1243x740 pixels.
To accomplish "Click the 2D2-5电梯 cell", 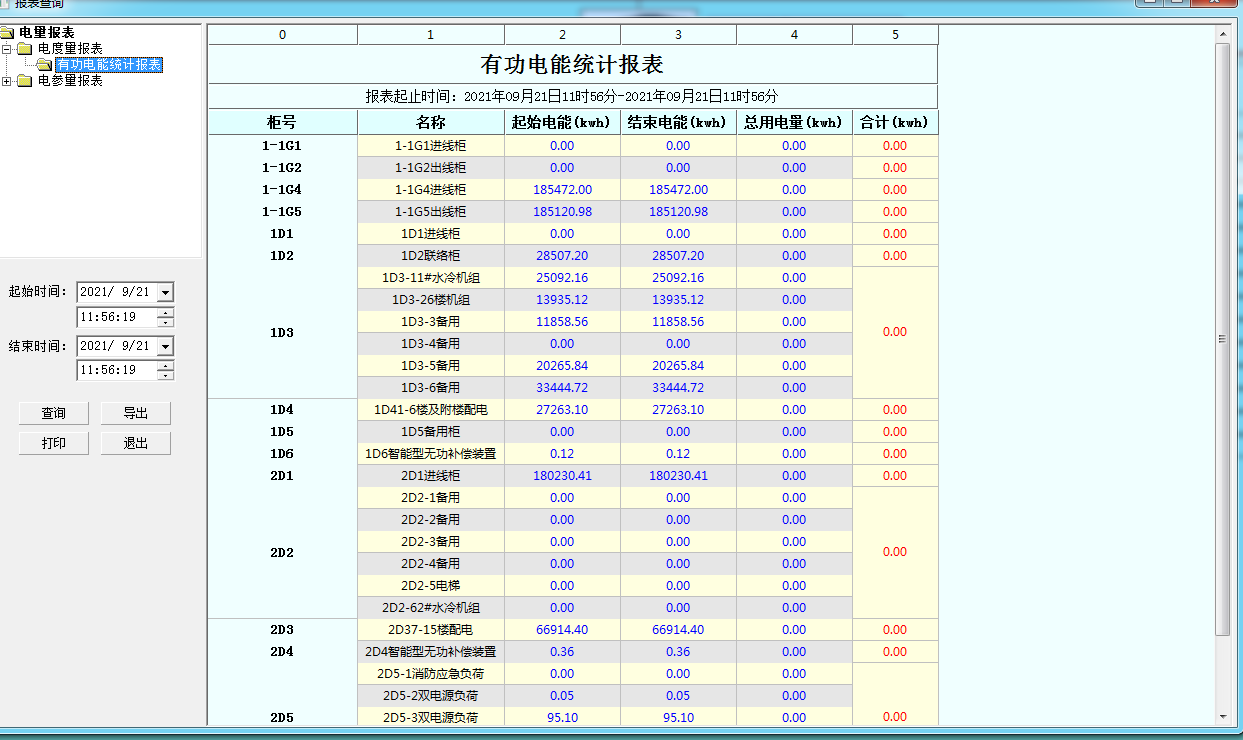I will pos(431,586).
